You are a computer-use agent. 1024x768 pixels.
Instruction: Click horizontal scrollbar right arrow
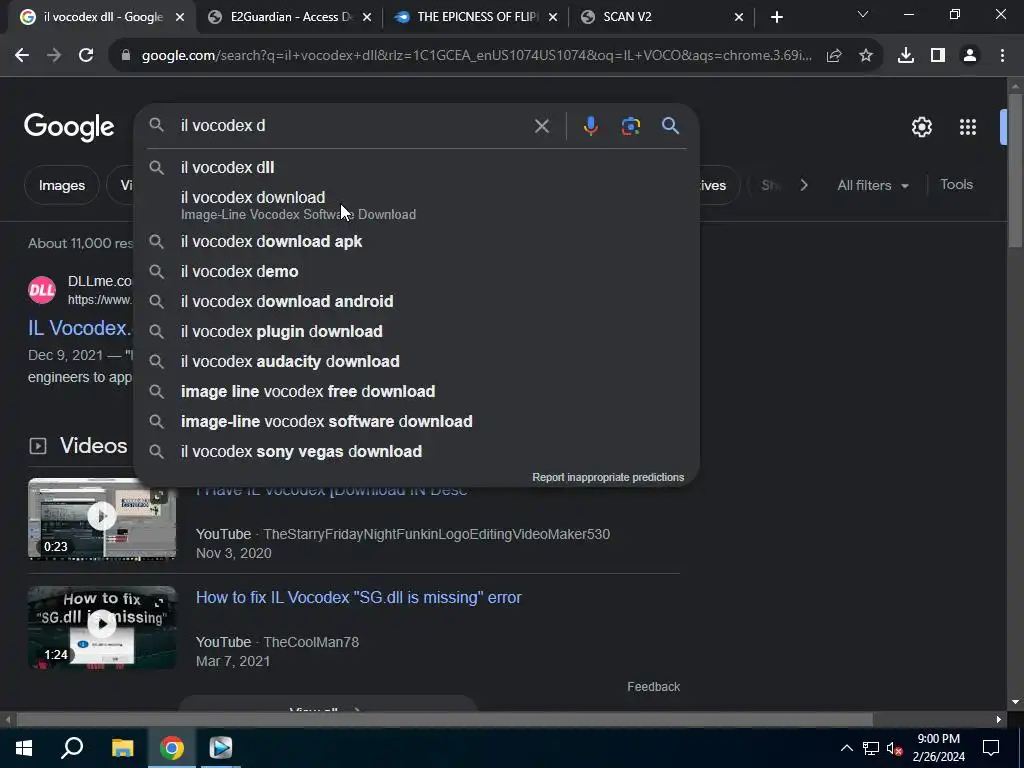(999, 720)
